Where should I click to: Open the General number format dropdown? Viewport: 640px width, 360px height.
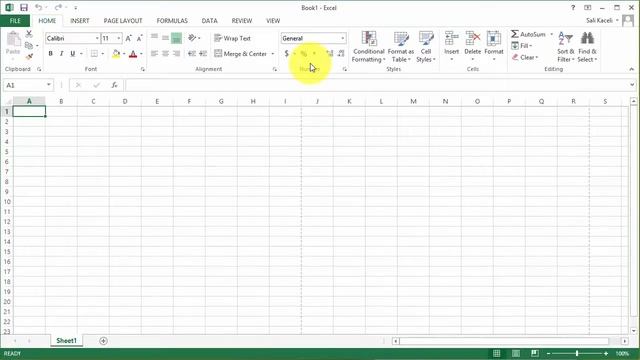(x=342, y=38)
